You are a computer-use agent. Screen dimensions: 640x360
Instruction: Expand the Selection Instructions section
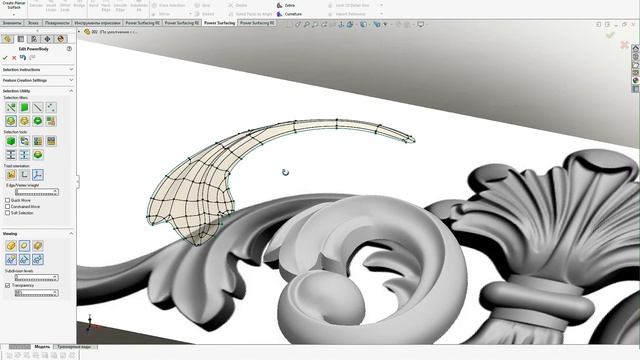coord(38,70)
